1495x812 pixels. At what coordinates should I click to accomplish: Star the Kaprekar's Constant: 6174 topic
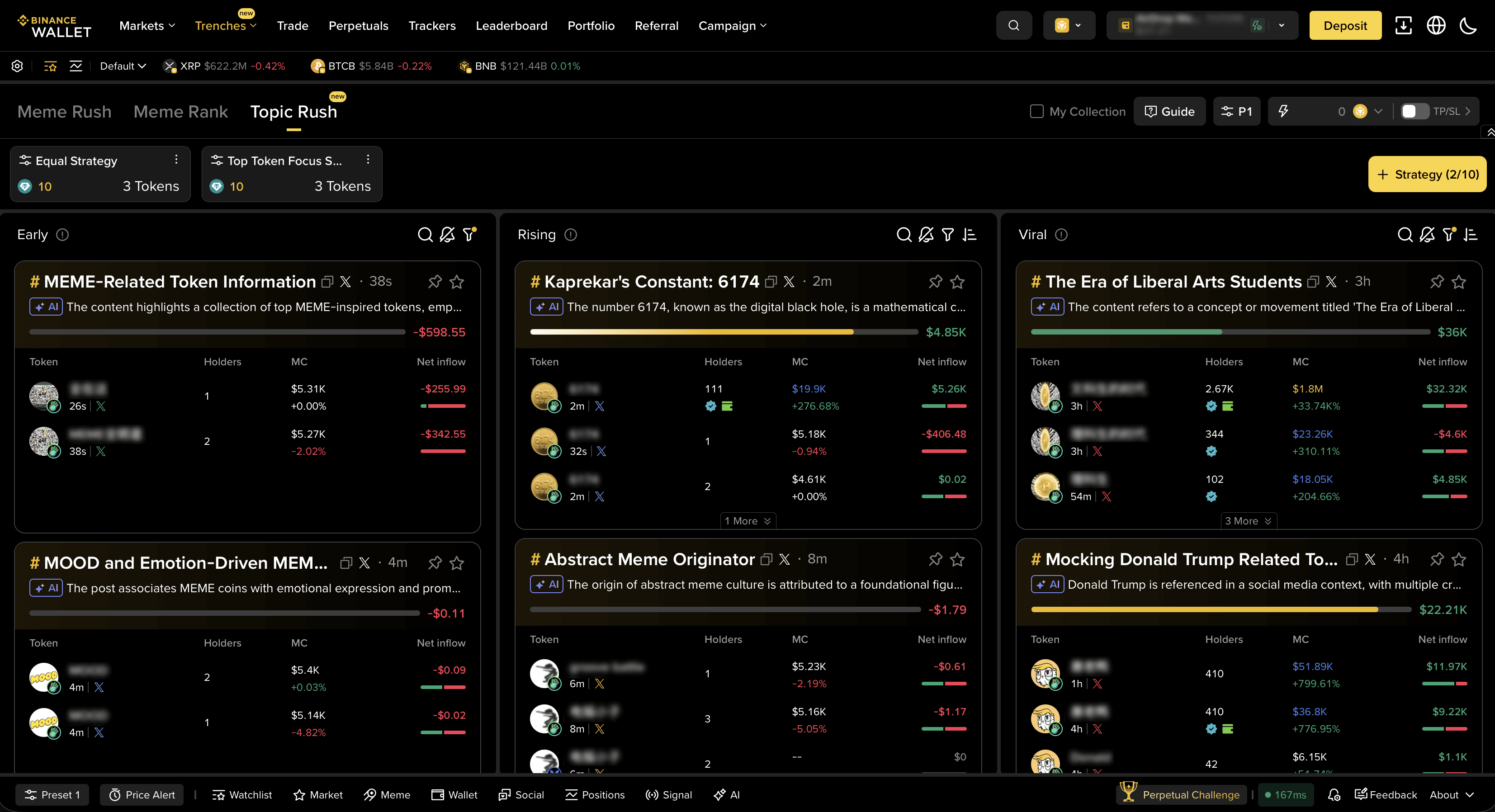tap(957, 282)
